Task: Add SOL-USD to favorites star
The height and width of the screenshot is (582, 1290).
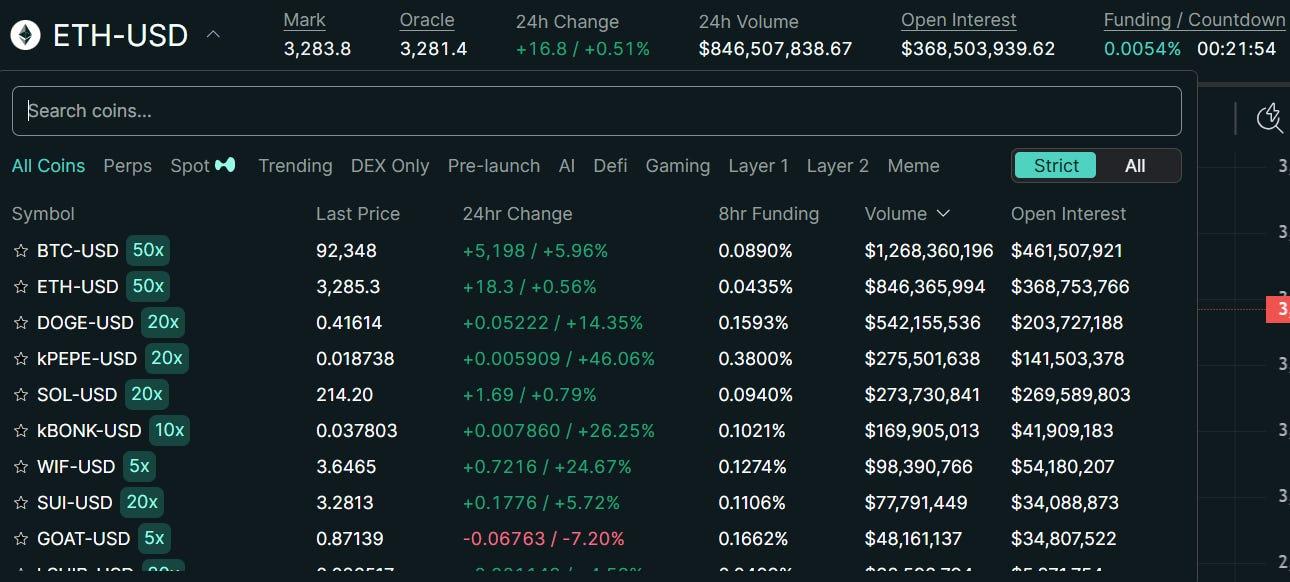Action: [20, 395]
